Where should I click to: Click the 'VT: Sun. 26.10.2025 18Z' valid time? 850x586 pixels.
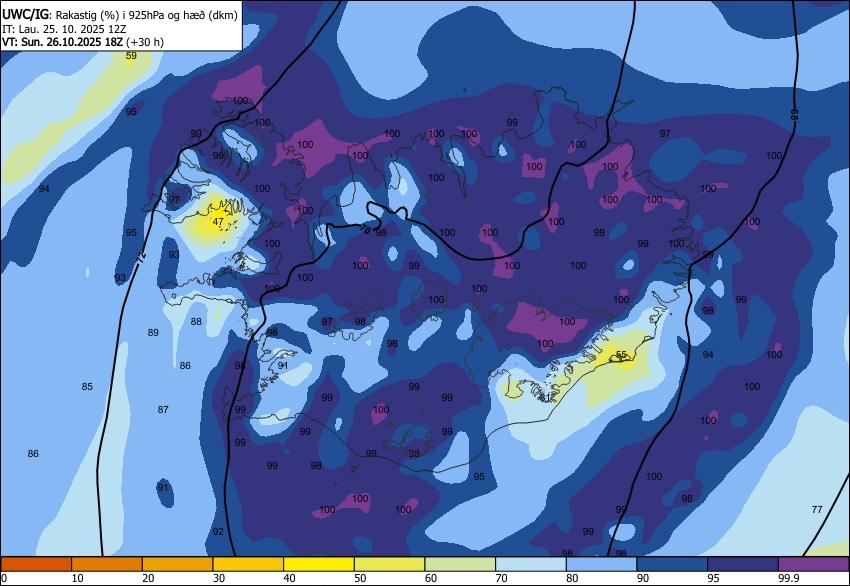62,42
